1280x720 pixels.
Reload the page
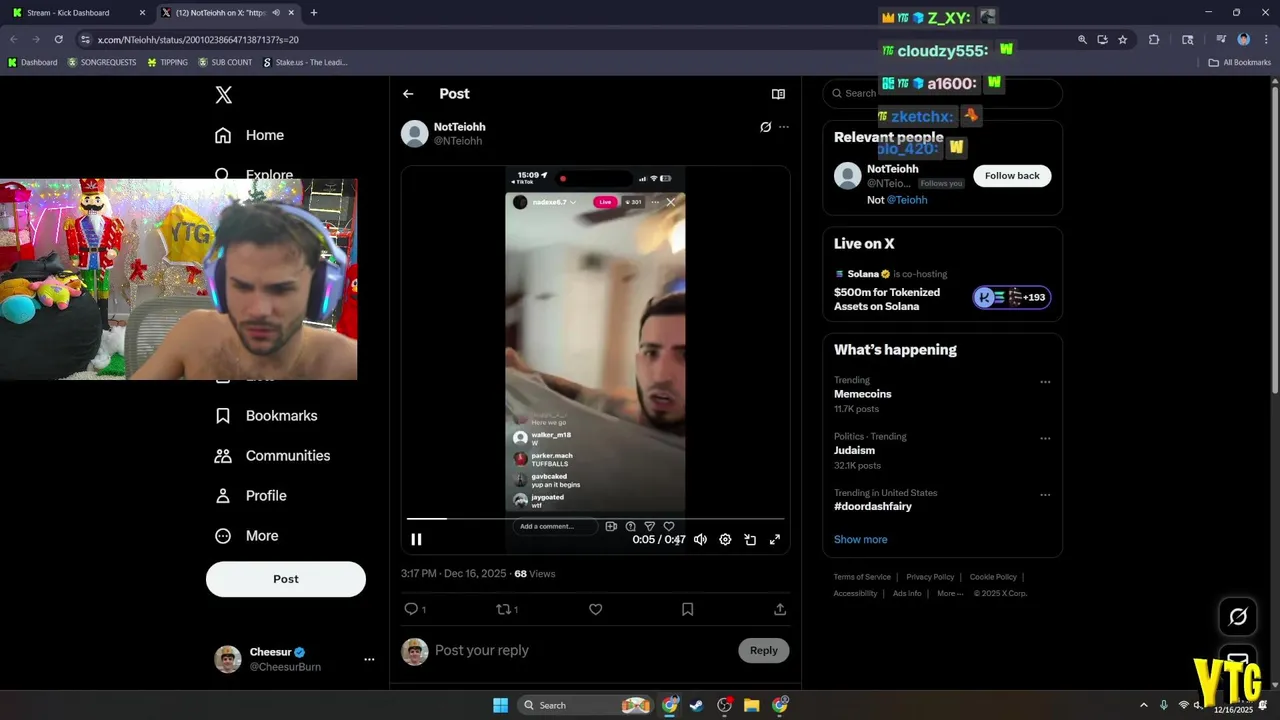(x=58, y=40)
